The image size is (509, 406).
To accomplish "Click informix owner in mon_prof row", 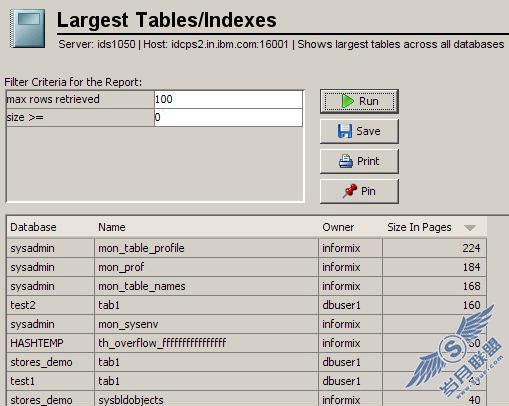I will [341, 267].
